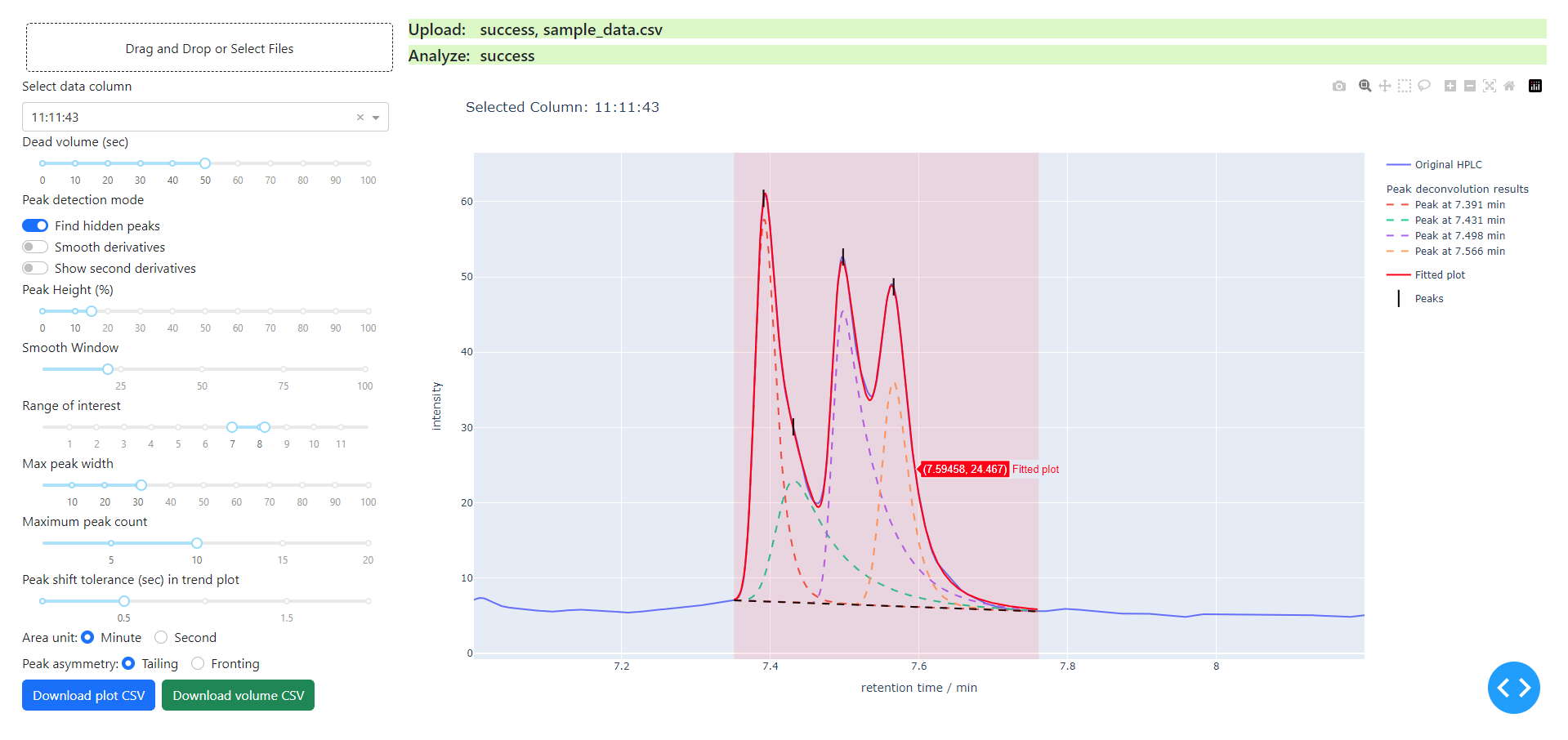The height and width of the screenshot is (740, 1568).
Task: Set Dead volume slider handle
Action: (x=205, y=163)
